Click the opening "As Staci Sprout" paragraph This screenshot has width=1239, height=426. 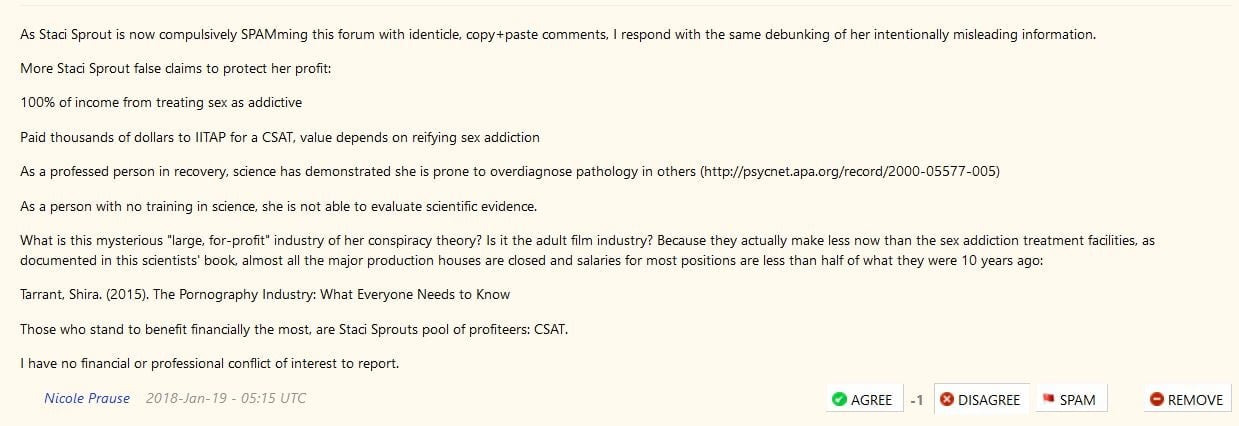click(x=558, y=34)
